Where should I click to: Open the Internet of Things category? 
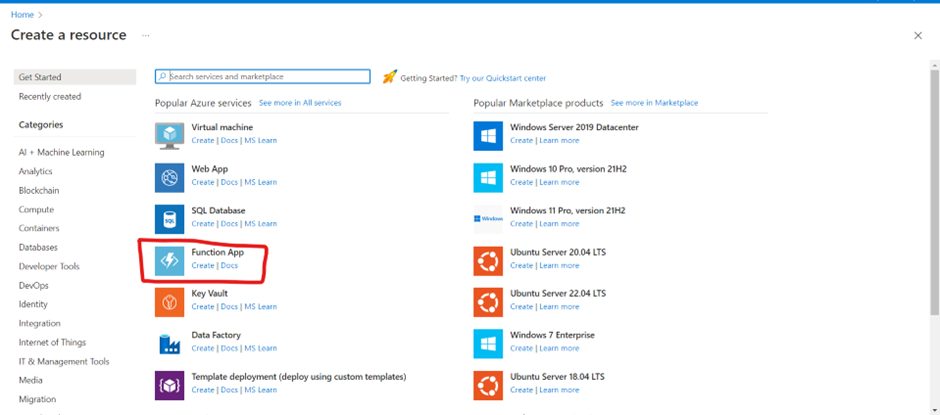click(x=52, y=342)
